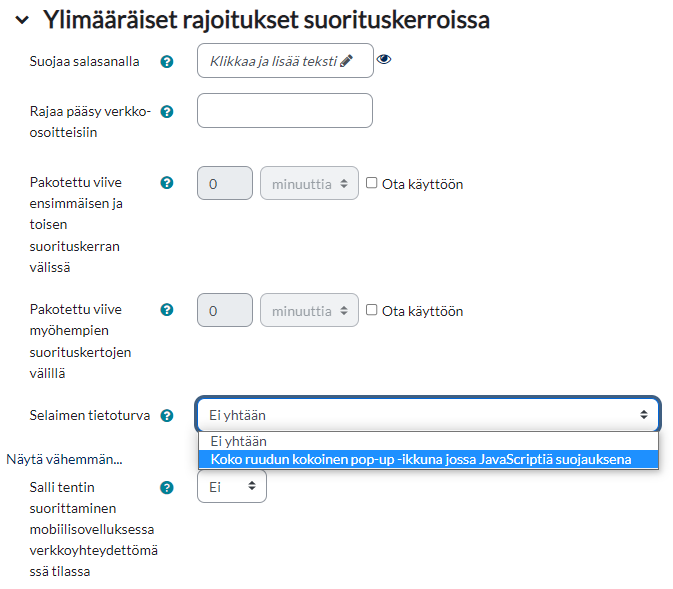Open help for Salli tentin suorittaminen mobiilisovelluksessa

167,487
